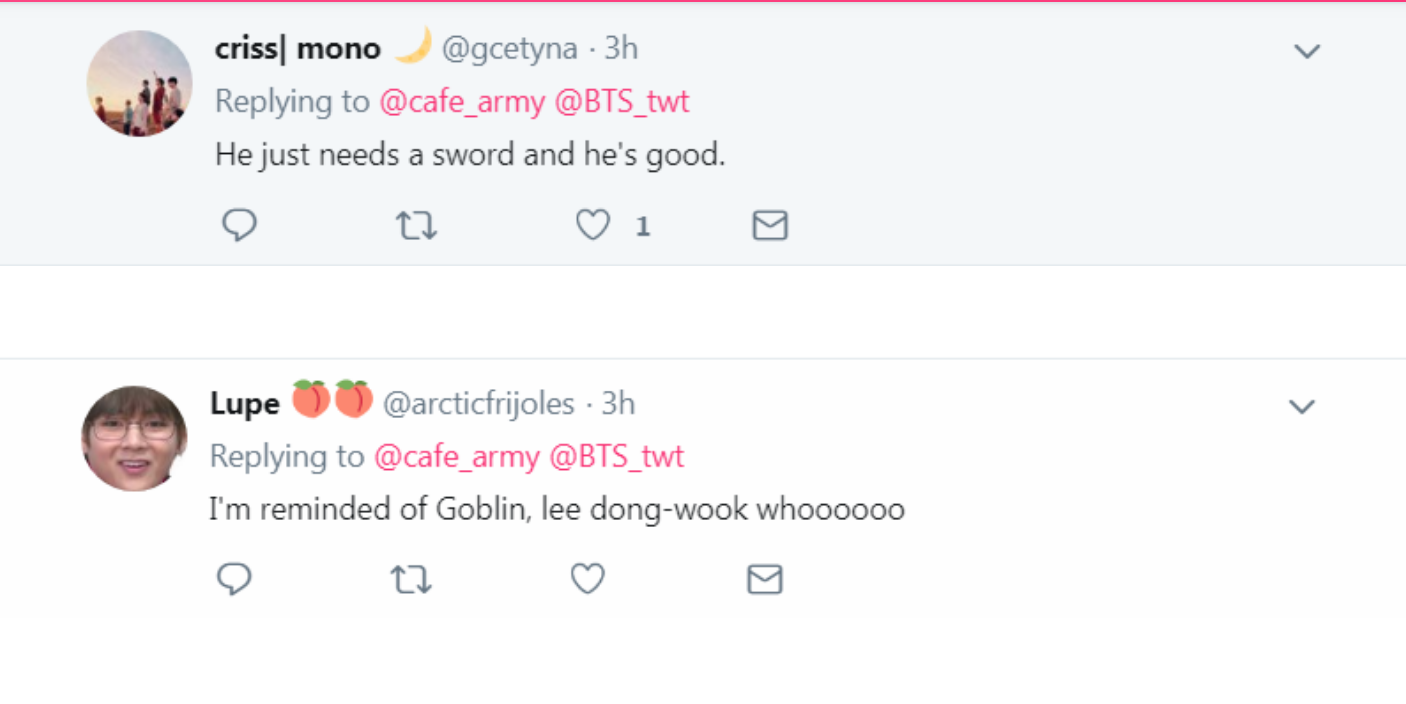Open the @arcticfrijoles handle

[x=479, y=403]
